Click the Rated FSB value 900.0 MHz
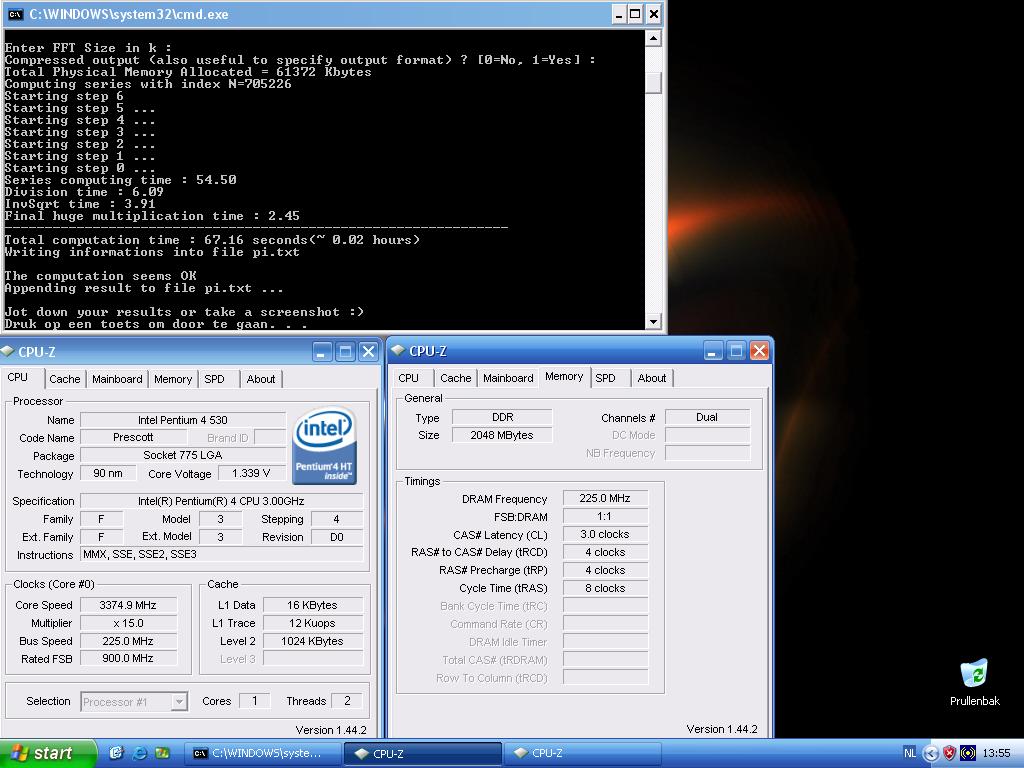The height and width of the screenshot is (768, 1024). tap(128, 658)
